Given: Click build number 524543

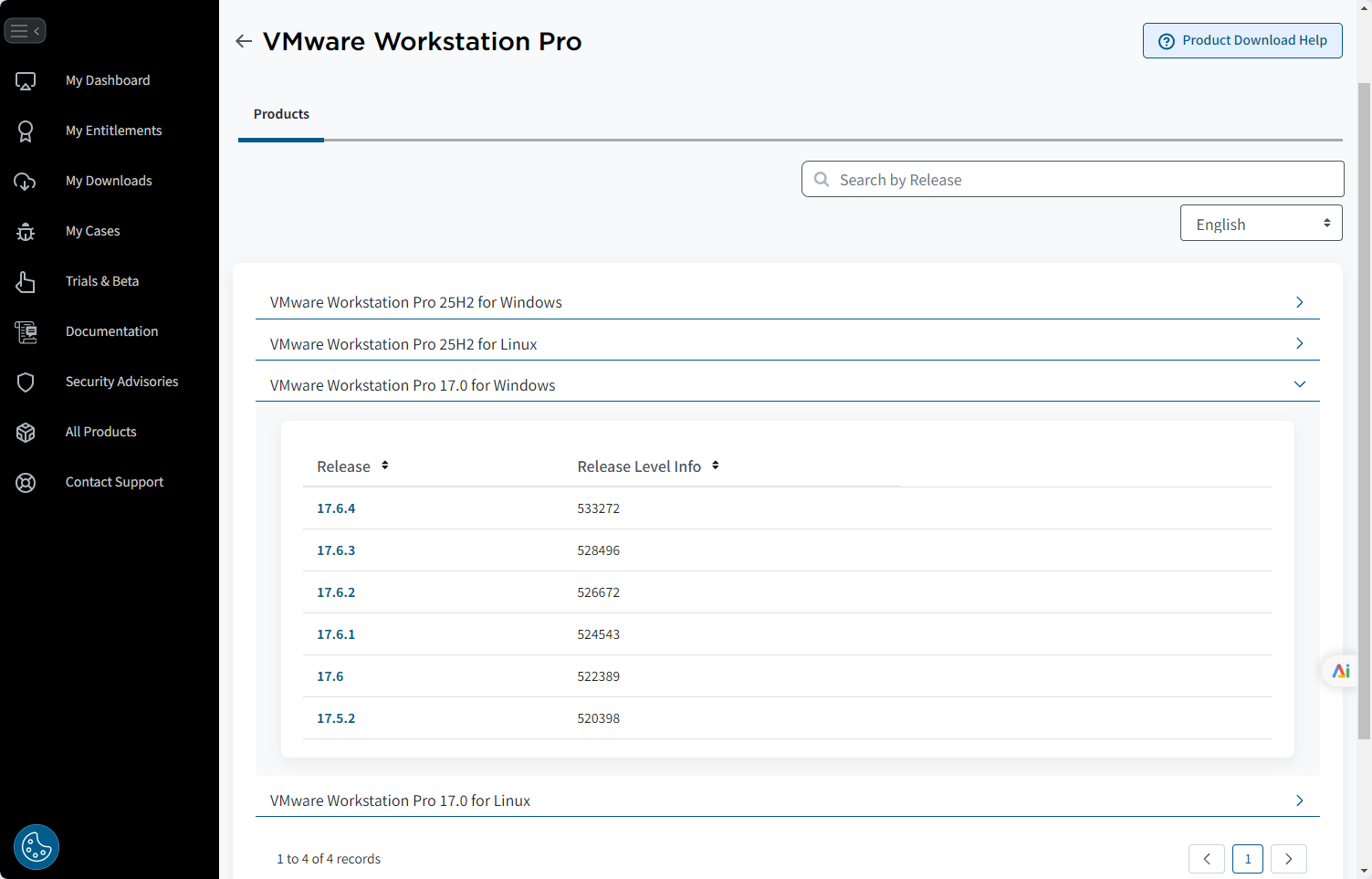Looking at the screenshot, I should [599, 634].
